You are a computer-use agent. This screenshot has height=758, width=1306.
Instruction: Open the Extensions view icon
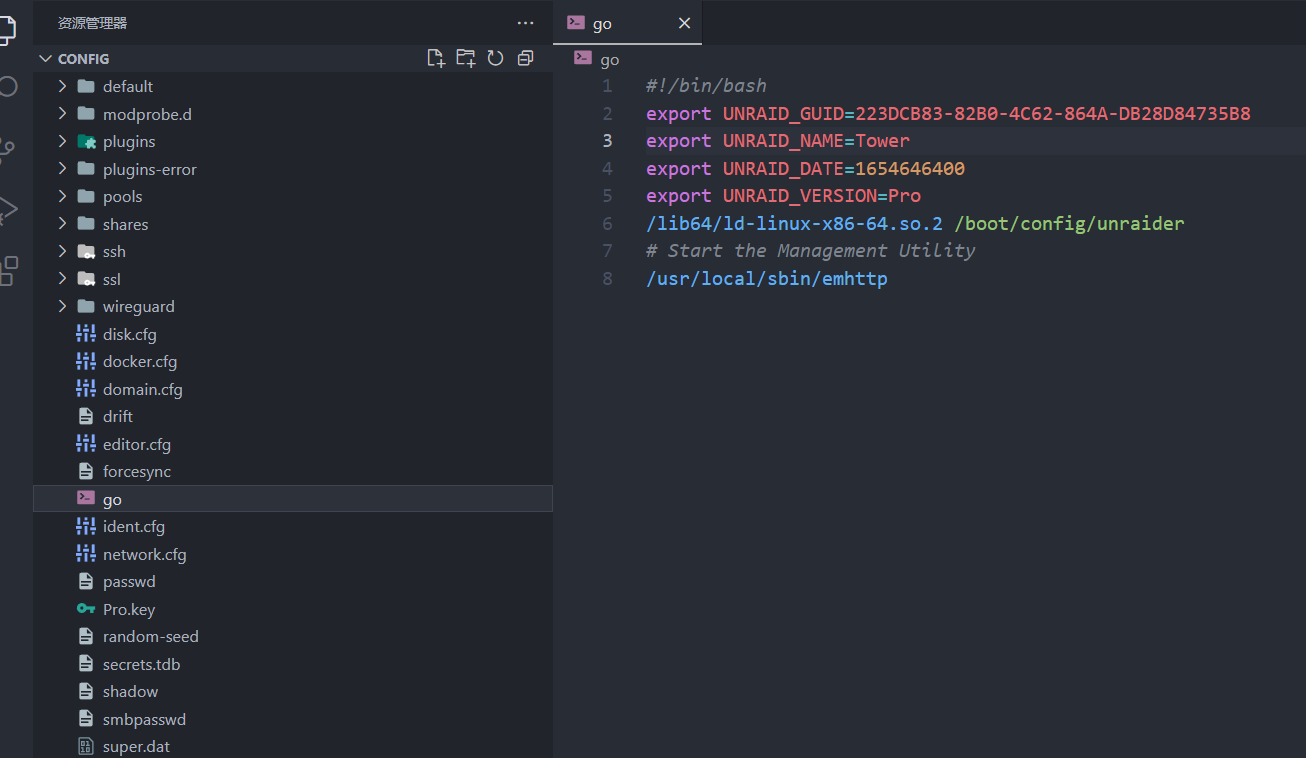(8, 270)
